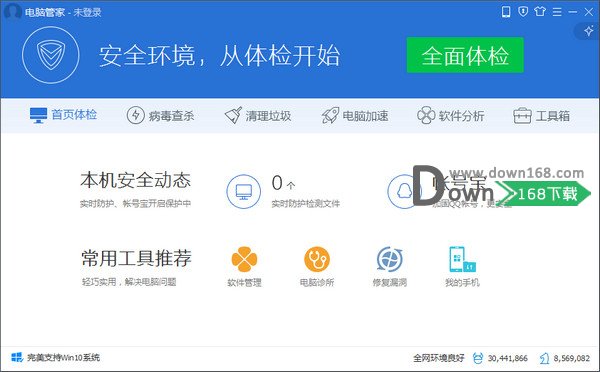Image resolution: width=600 pixels, height=372 pixels.
Task: Open the main menu hamburger icon
Action: coord(557,12)
